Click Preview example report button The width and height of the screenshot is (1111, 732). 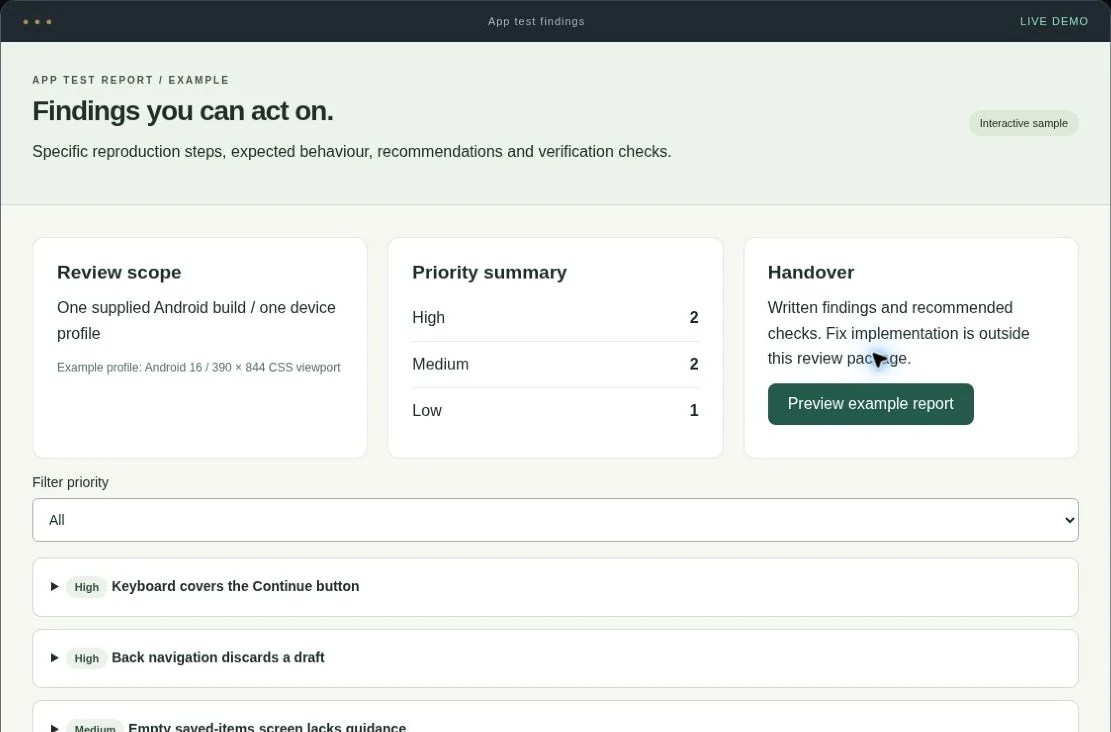870,404
